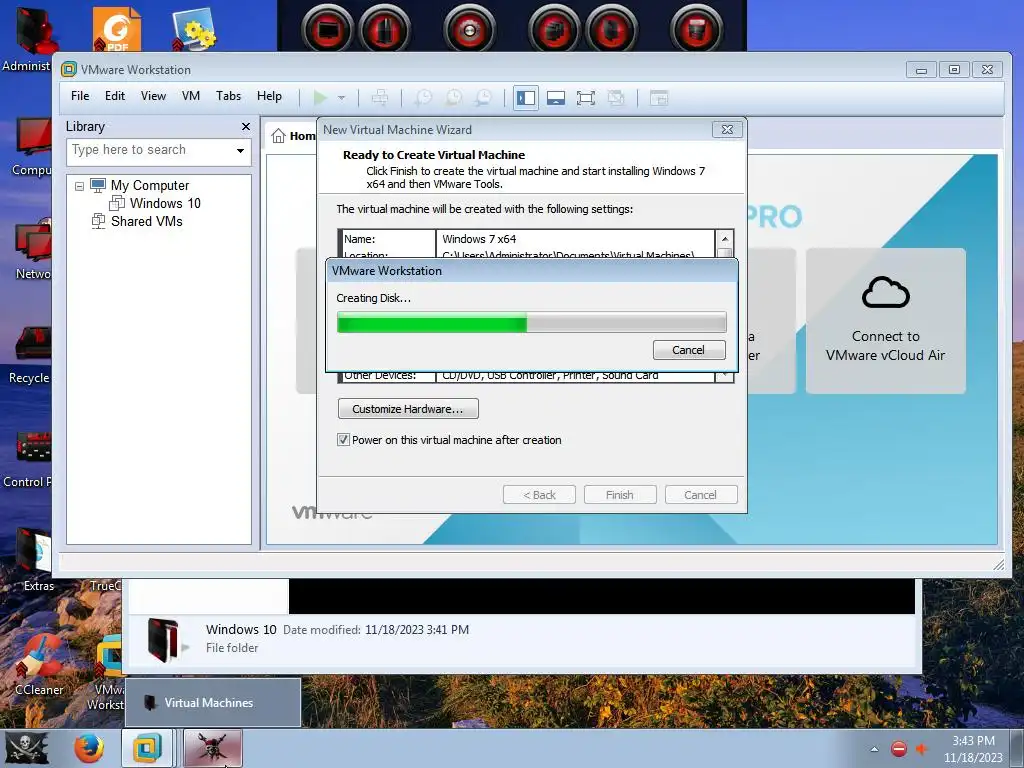Click the Full Screen mode toolbar icon
Viewport: 1024px width, 768px height.
(586, 98)
